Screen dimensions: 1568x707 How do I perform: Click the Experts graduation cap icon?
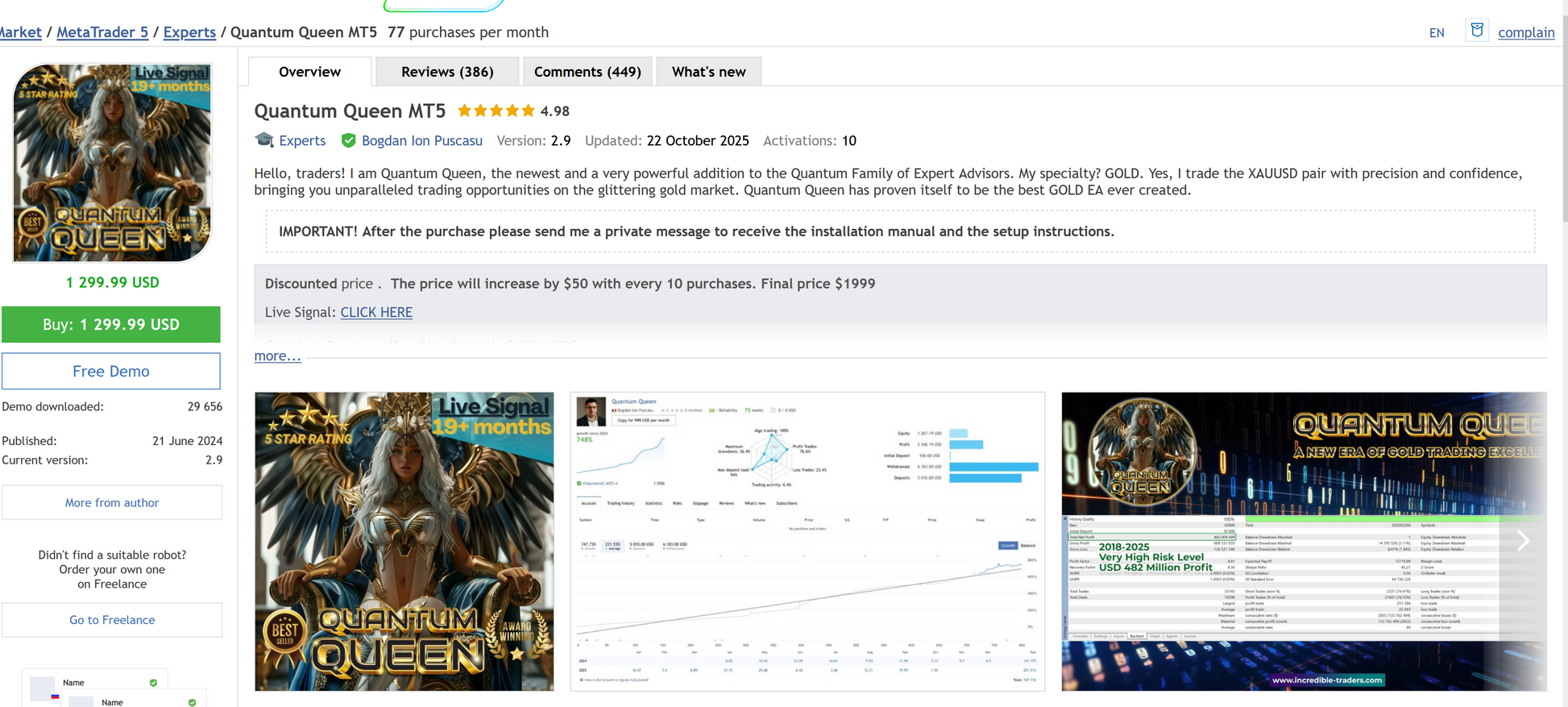click(x=264, y=140)
